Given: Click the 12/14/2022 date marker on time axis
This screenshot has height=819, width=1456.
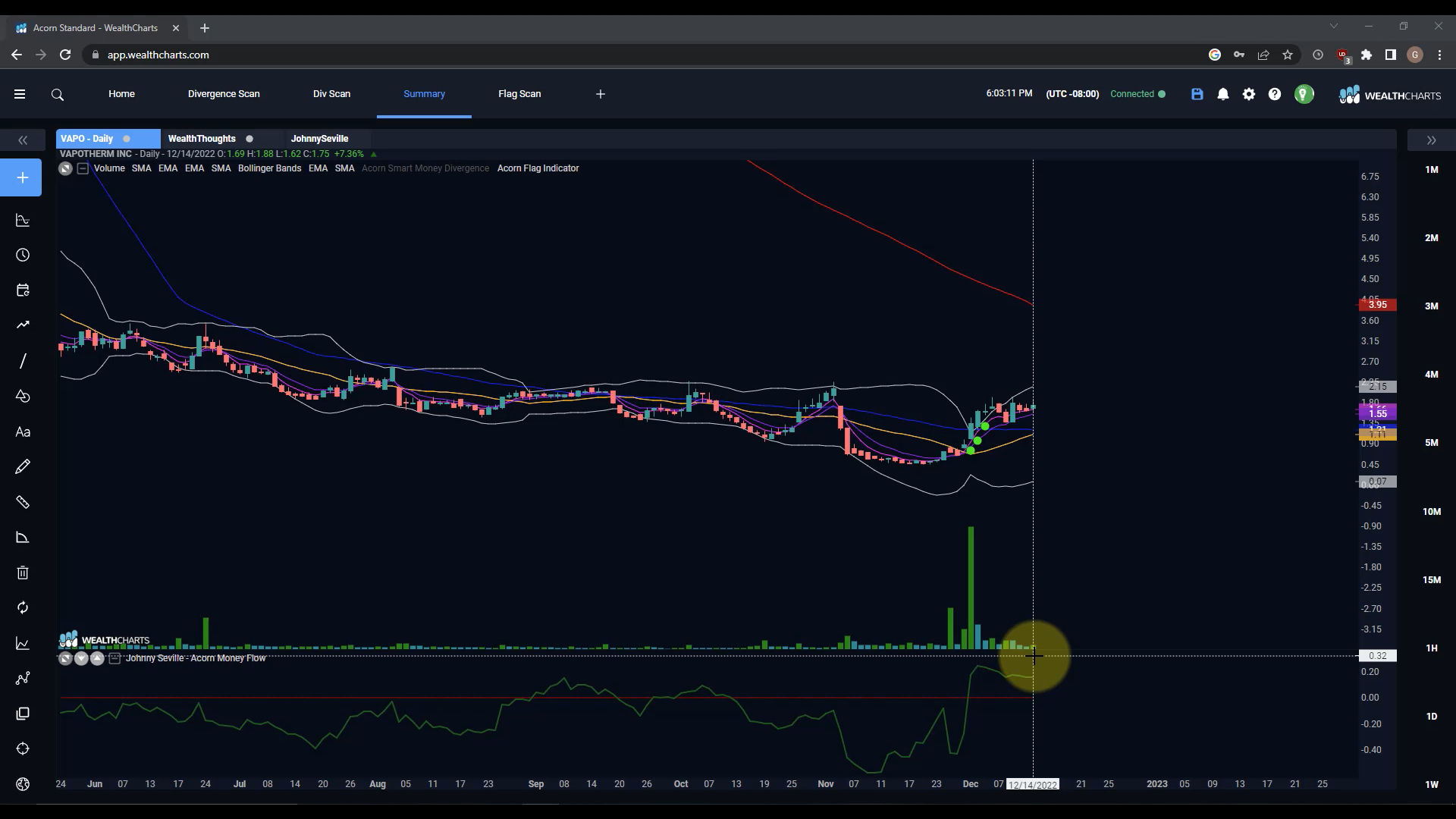Looking at the screenshot, I should click(x=1033, y=785).
